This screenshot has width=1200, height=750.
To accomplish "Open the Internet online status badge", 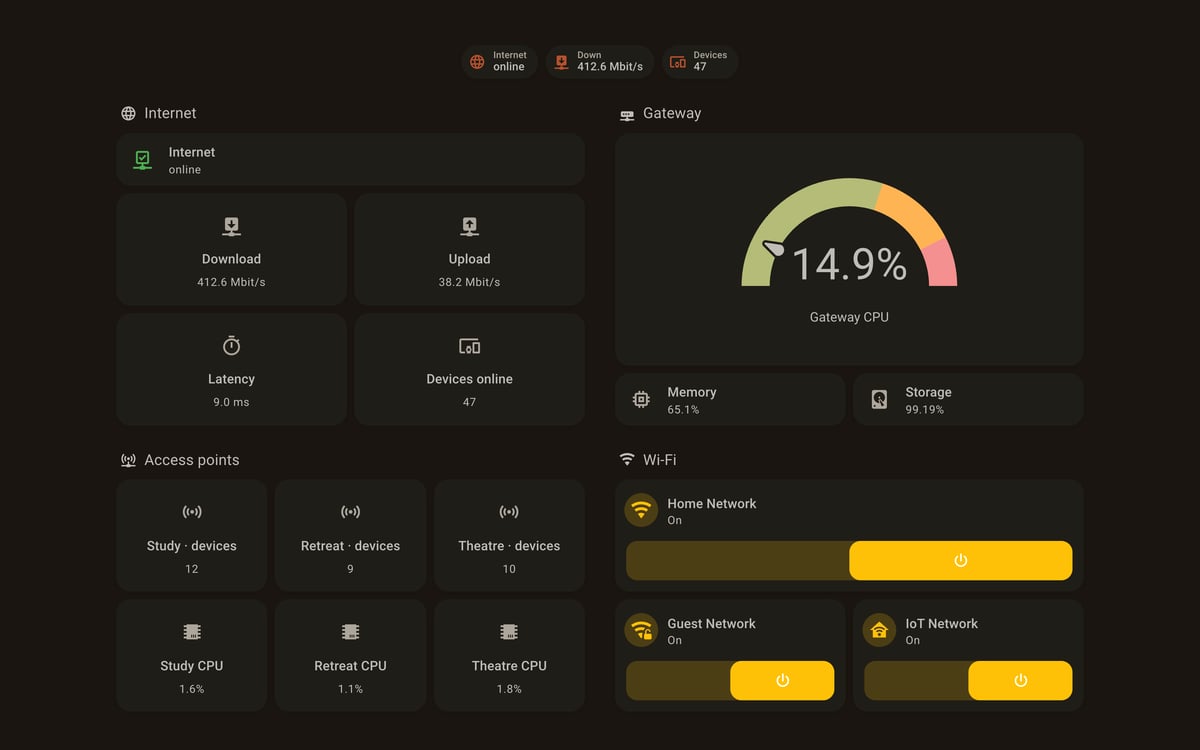I will (x=499, y=62).
